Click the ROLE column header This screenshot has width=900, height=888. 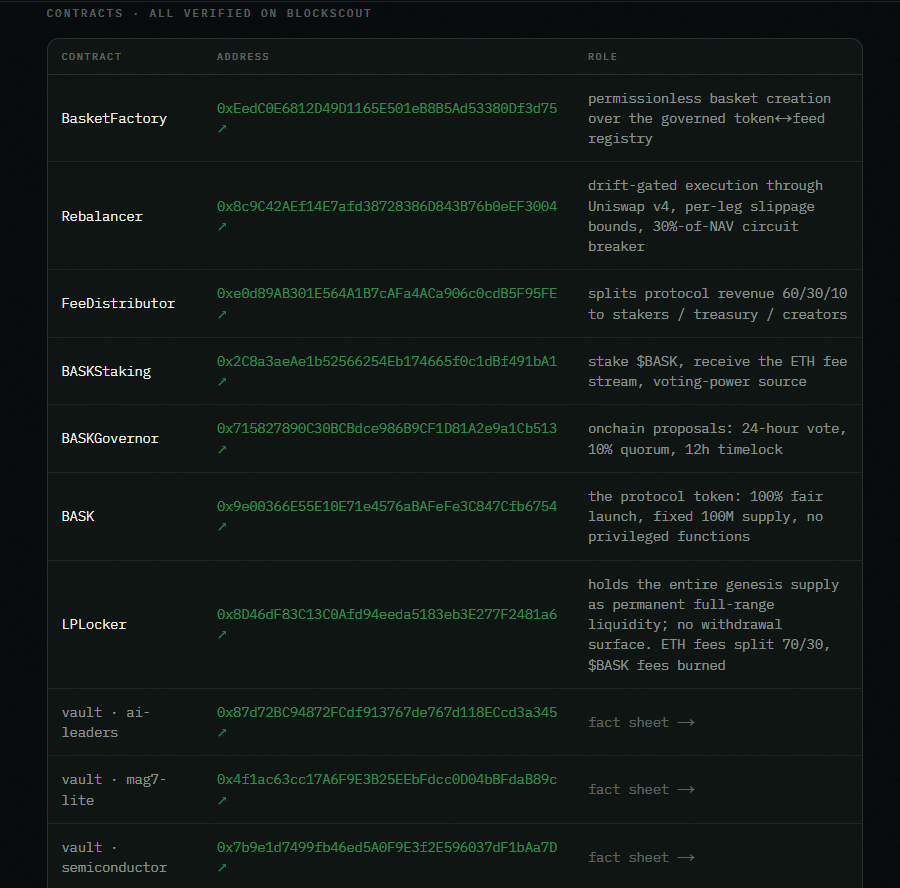coord(603,57)
